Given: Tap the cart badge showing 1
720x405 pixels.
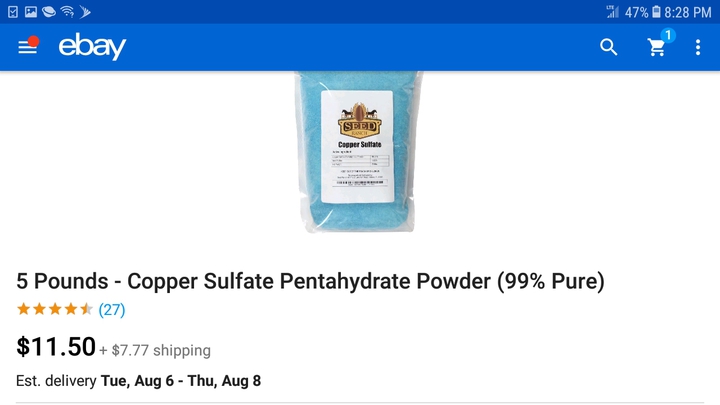Looking at the screenshot, I should [668, 35].
